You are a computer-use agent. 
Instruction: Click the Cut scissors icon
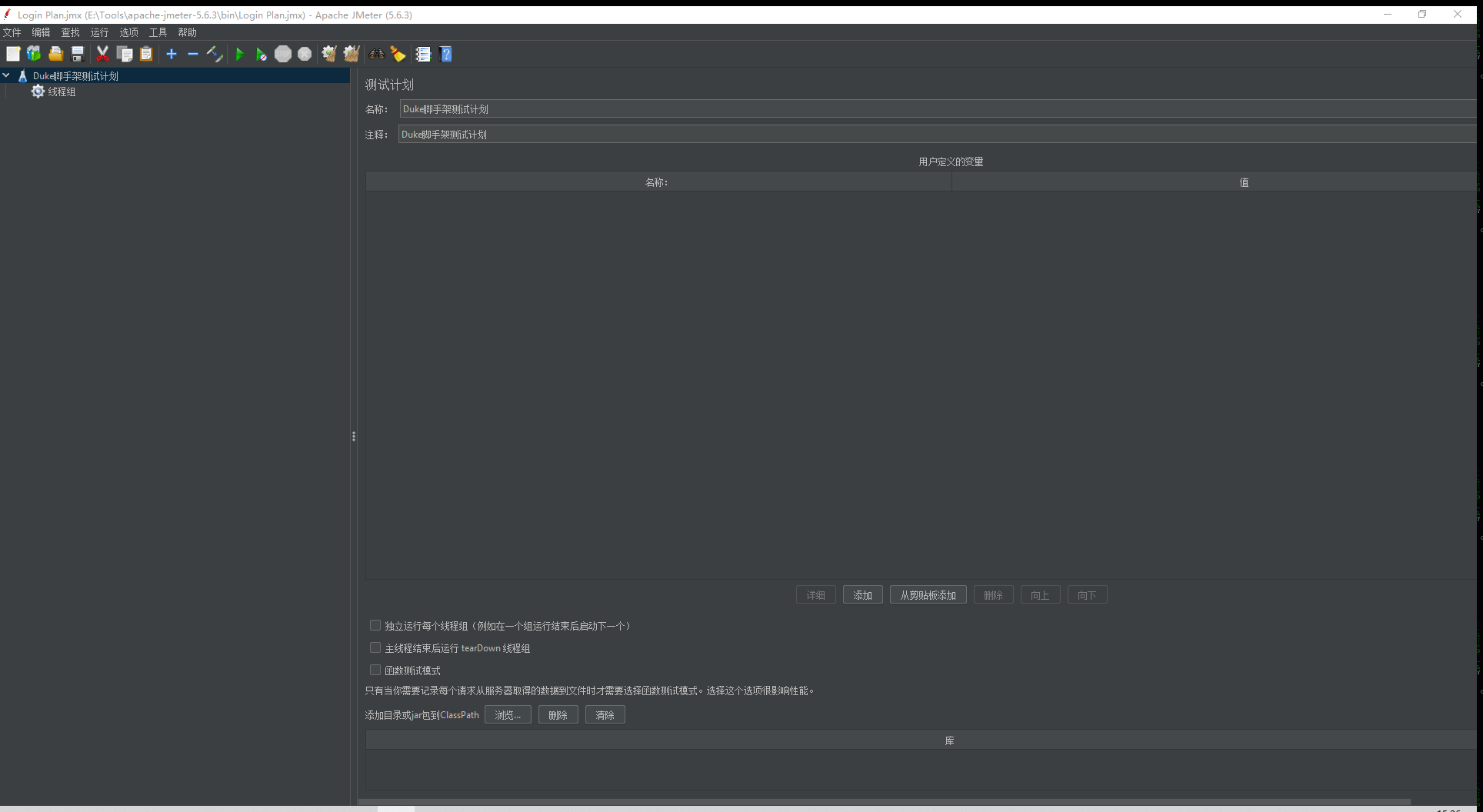click(x=102, y=54)
